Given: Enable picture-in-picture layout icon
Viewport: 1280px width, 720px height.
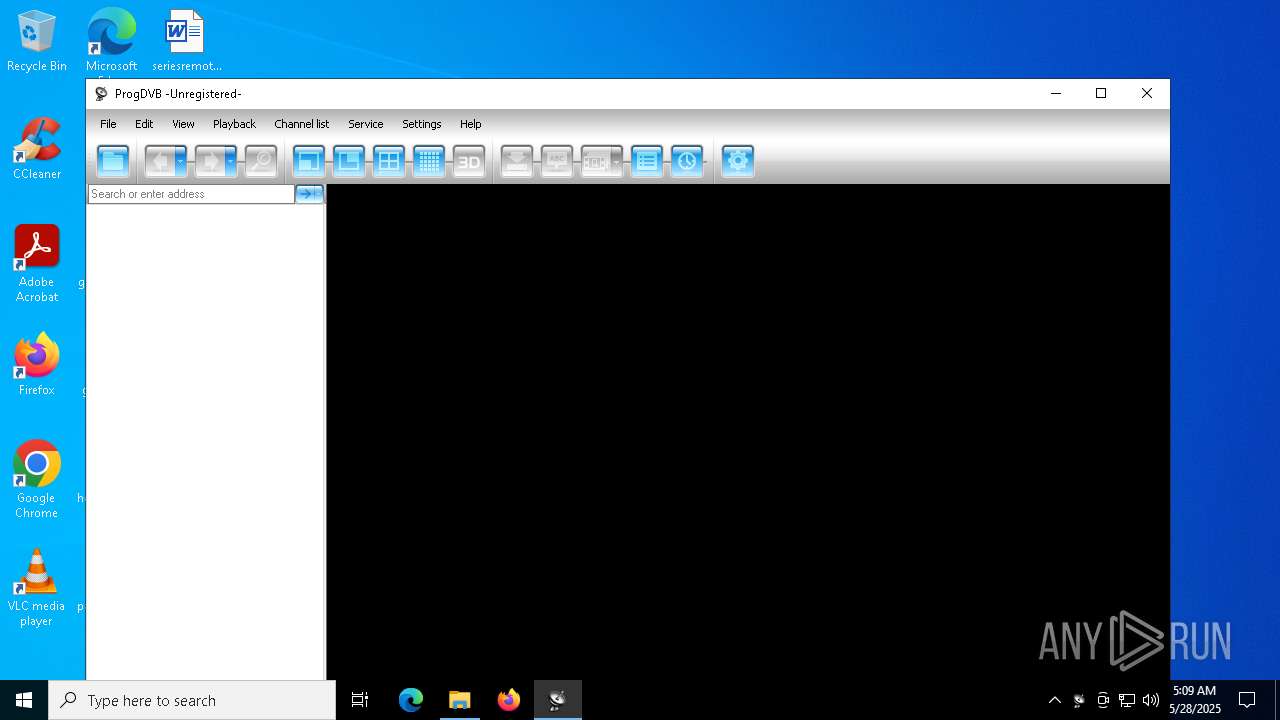Looking at the screenshot, I should coord(349,161).
